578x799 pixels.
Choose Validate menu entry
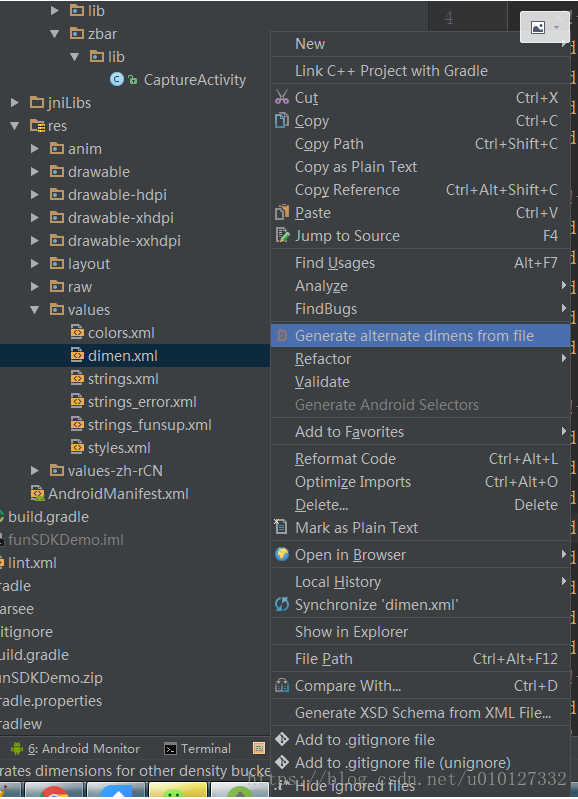[420, 382]
